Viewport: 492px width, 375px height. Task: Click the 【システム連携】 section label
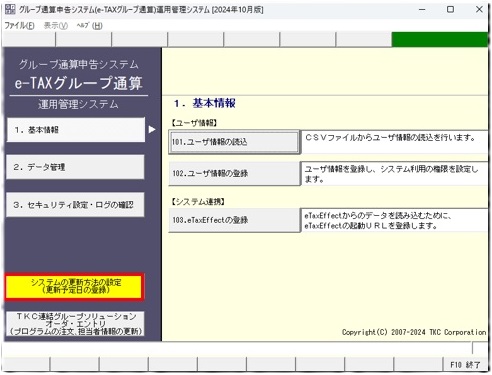point(199,202)
